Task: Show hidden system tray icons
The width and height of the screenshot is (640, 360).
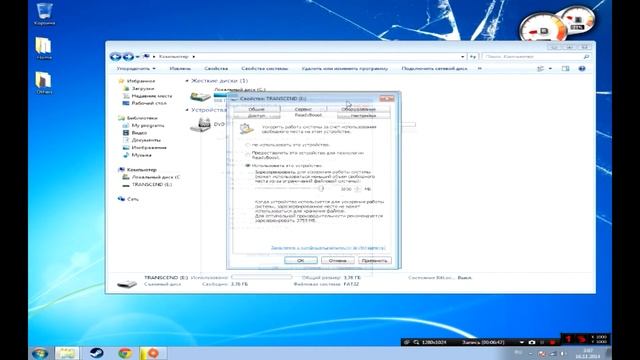Action: (x=531, y=353)
